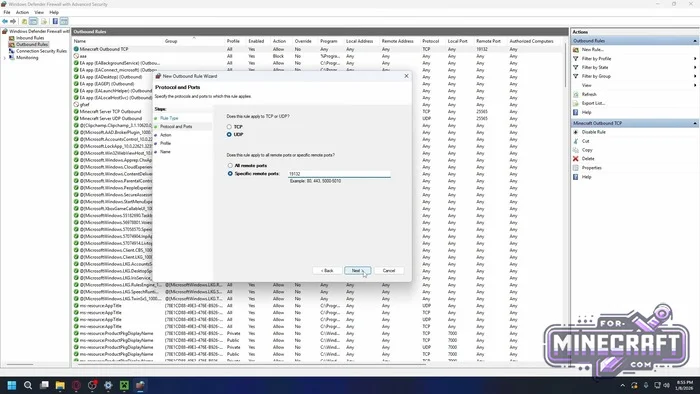Image resolution: width=700 pixels, height=394 pixels.
Task: Open the View menu in the menu bar
Action: pyautogui.click(x=39, y=12)
